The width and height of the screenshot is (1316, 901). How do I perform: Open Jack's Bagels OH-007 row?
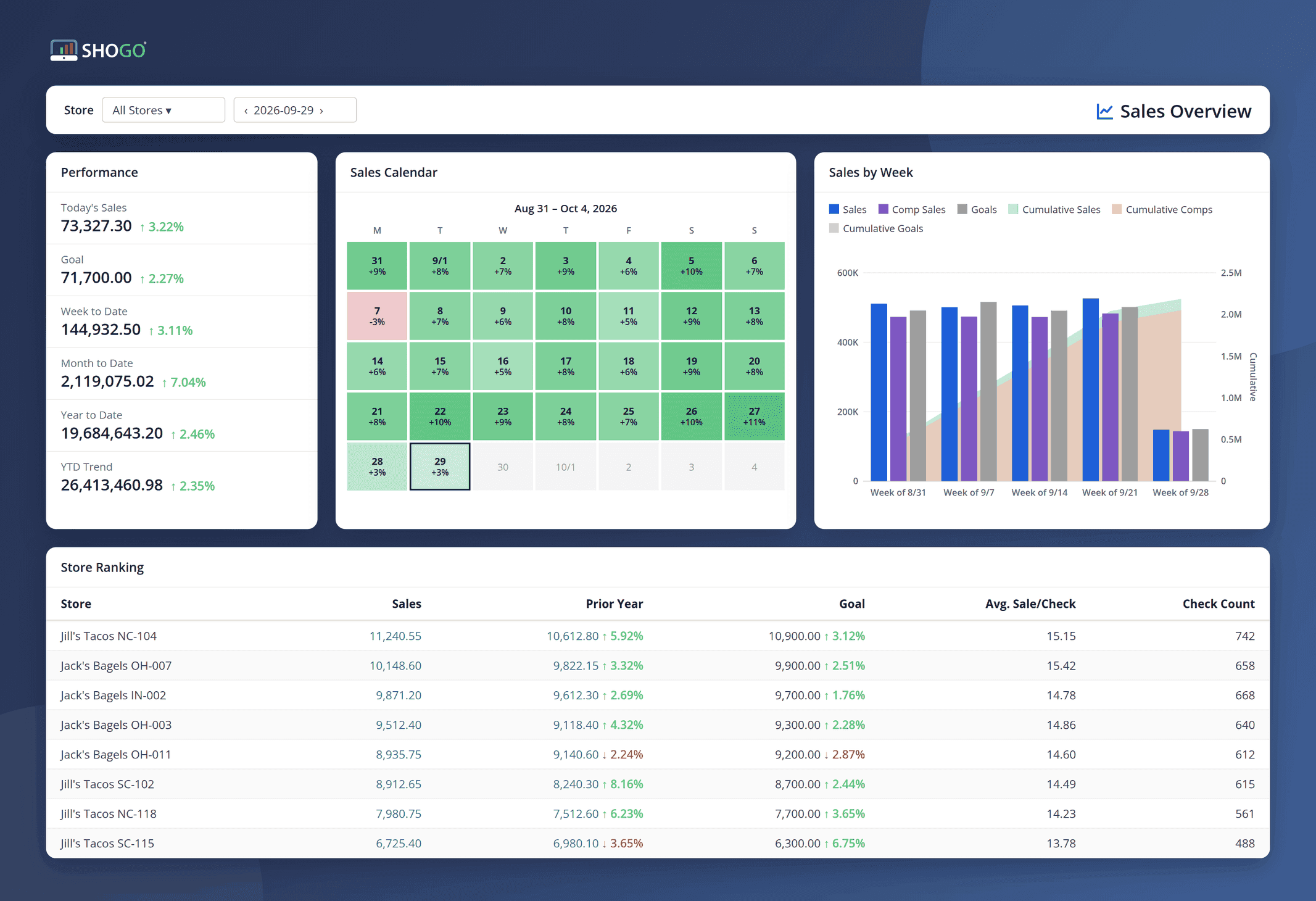click(658, 665)
